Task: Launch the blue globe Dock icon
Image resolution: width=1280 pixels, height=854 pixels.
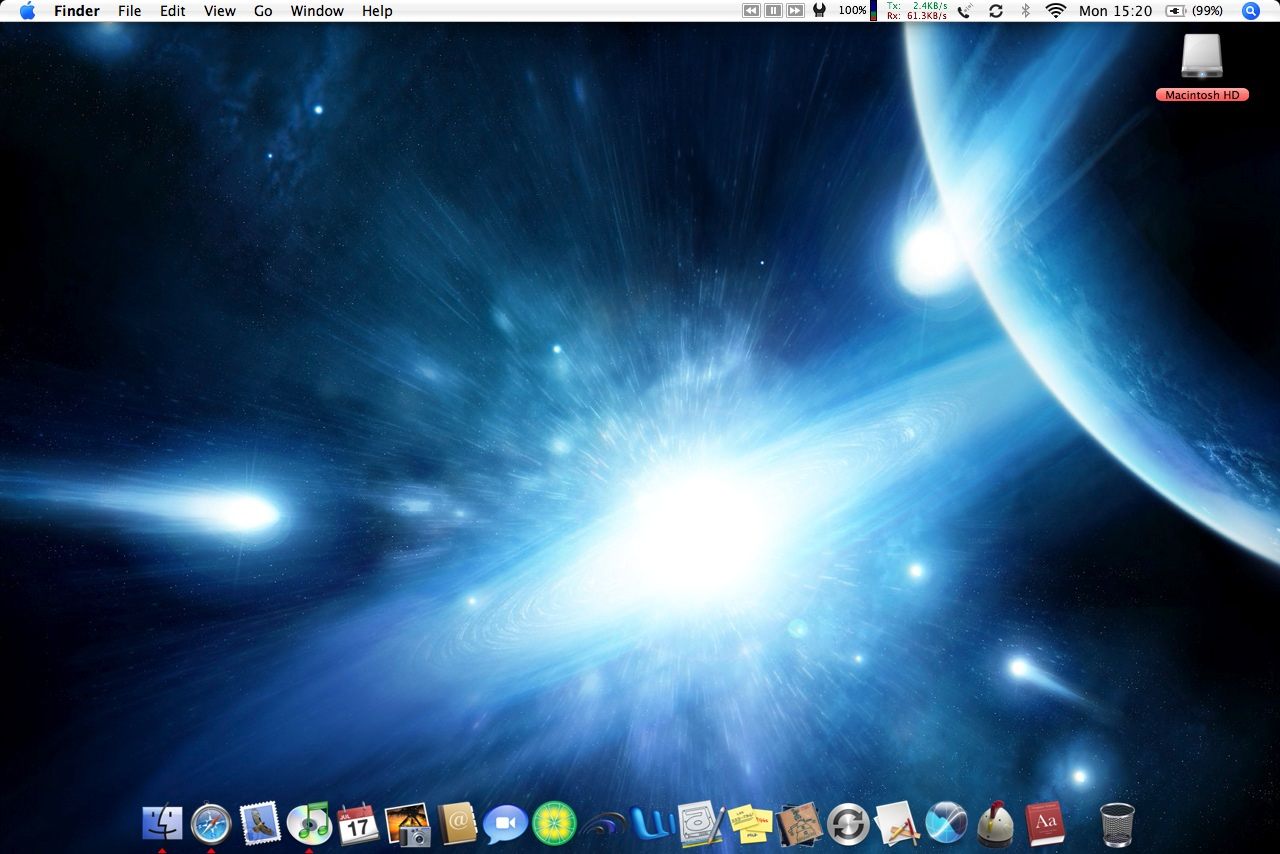Action: point(946,824)
